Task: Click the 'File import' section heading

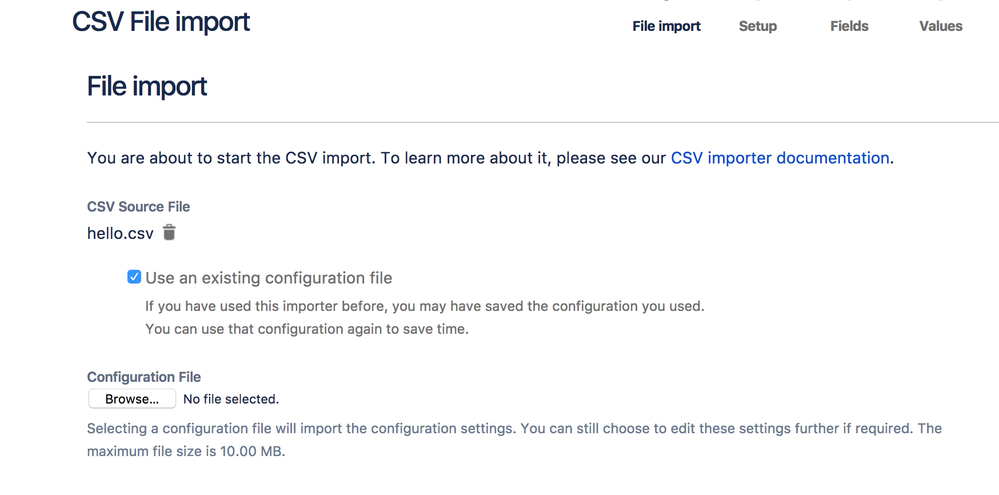Action: [x=147, y=86]
